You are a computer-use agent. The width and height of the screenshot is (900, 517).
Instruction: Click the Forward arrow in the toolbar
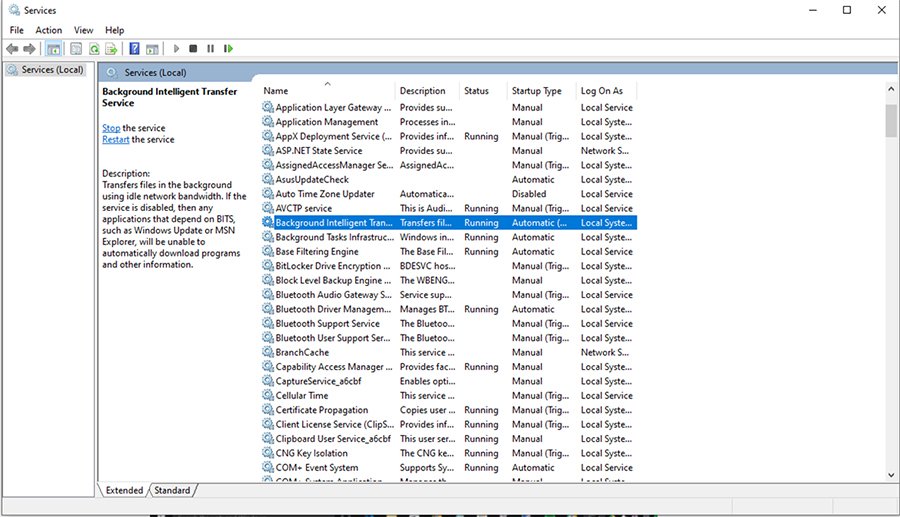pyautogui.click(x=28, y=48)
